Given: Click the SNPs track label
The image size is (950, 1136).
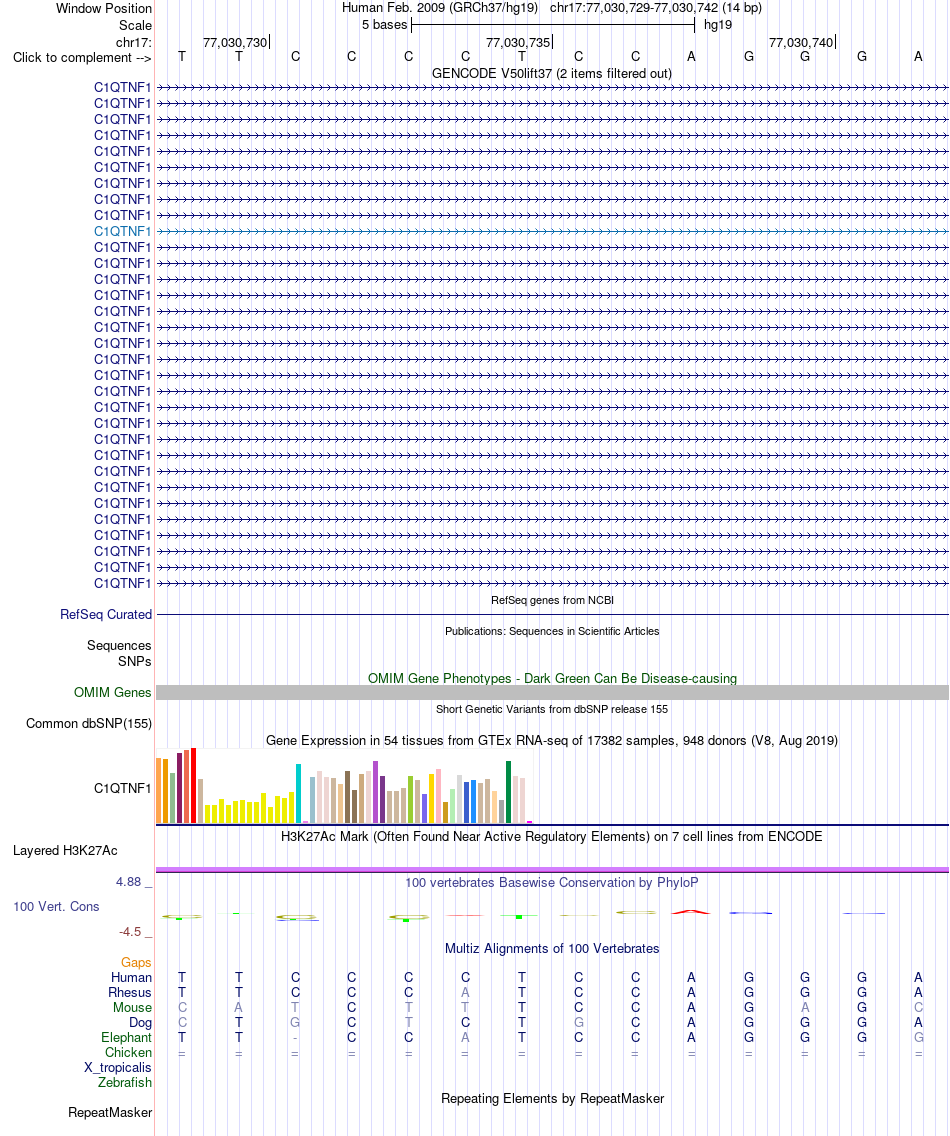Looking at the screenshot, I should (x=134, y=661).
